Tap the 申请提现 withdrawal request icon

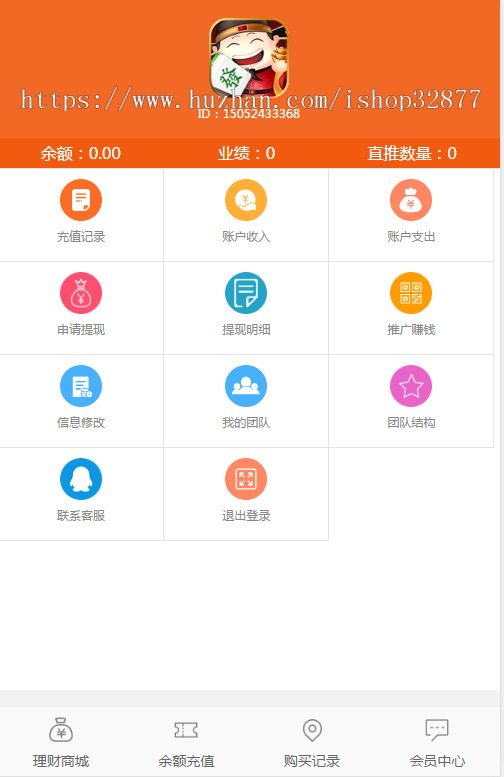(81, 293)
